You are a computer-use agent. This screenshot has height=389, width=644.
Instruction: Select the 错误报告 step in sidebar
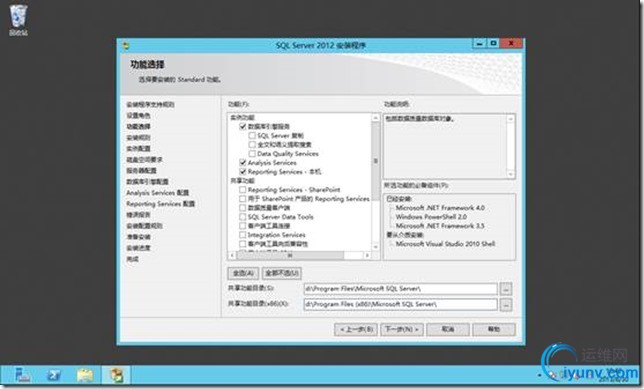(x=138, y=215)
